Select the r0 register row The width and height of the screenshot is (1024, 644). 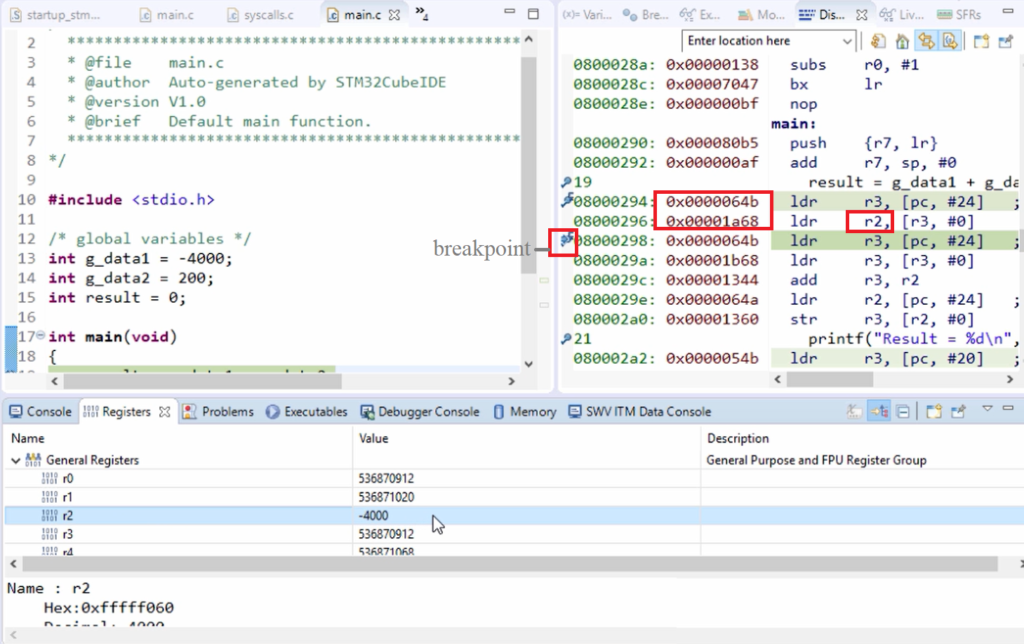coord(514,479)
